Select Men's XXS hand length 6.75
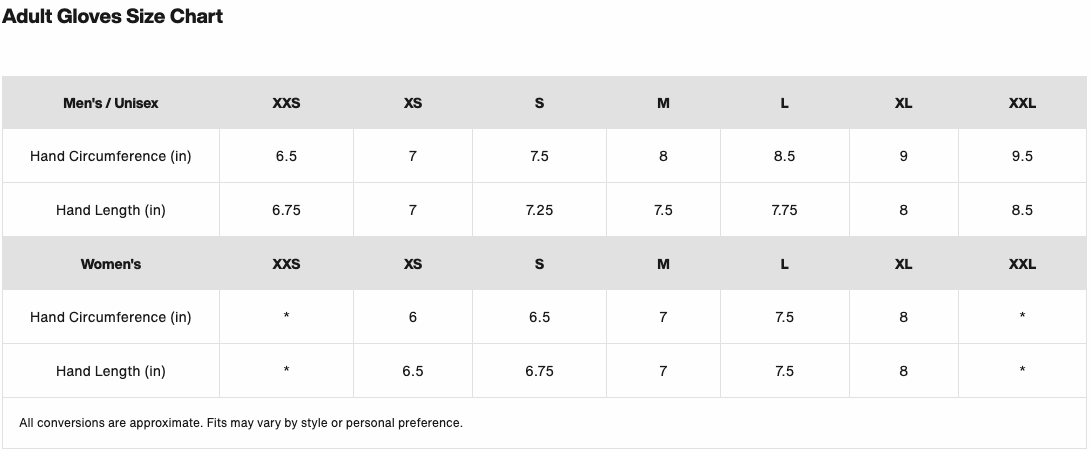1091x451 pixels. coord(286,210)
